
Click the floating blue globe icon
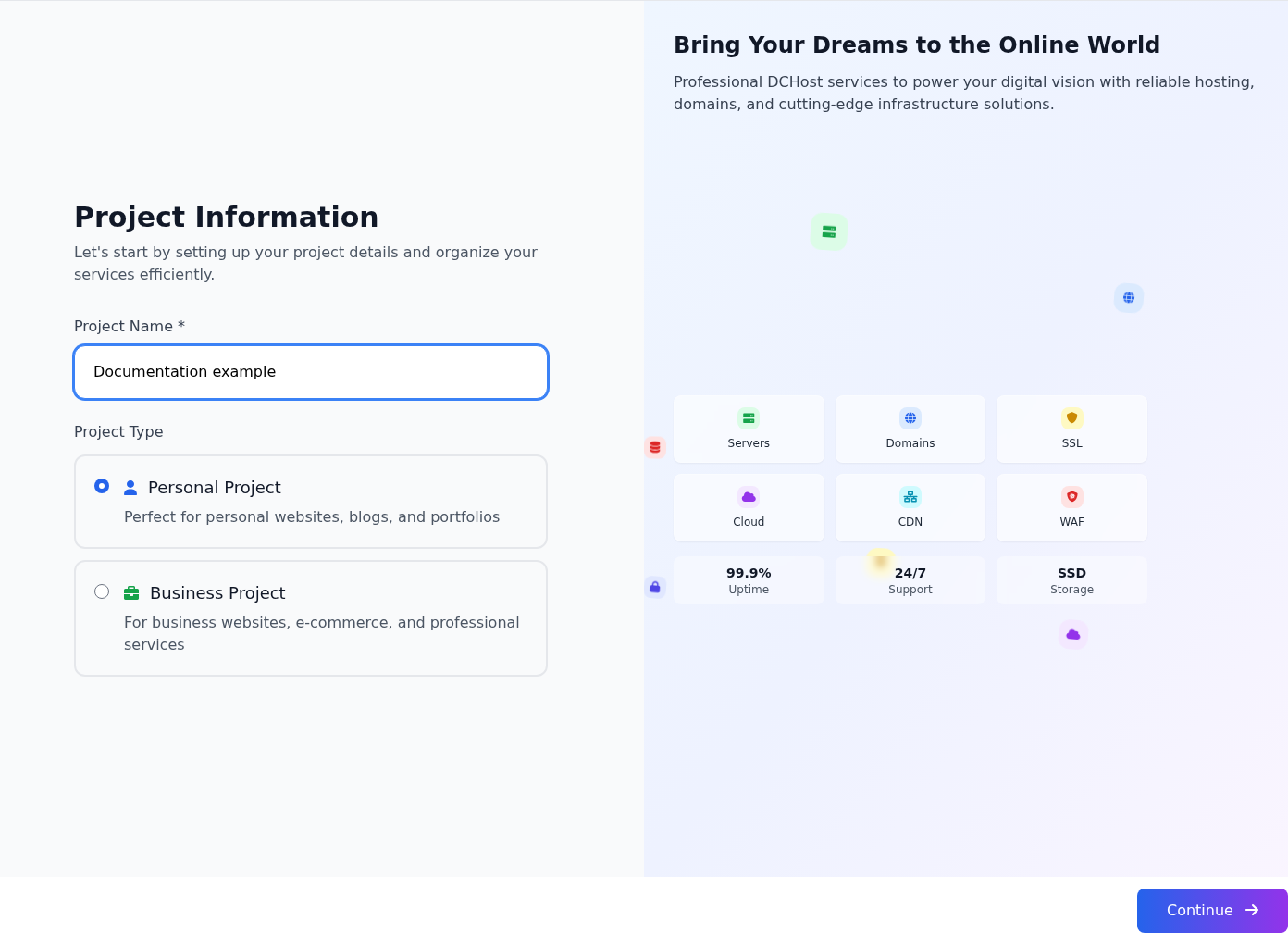(1129, 298)
